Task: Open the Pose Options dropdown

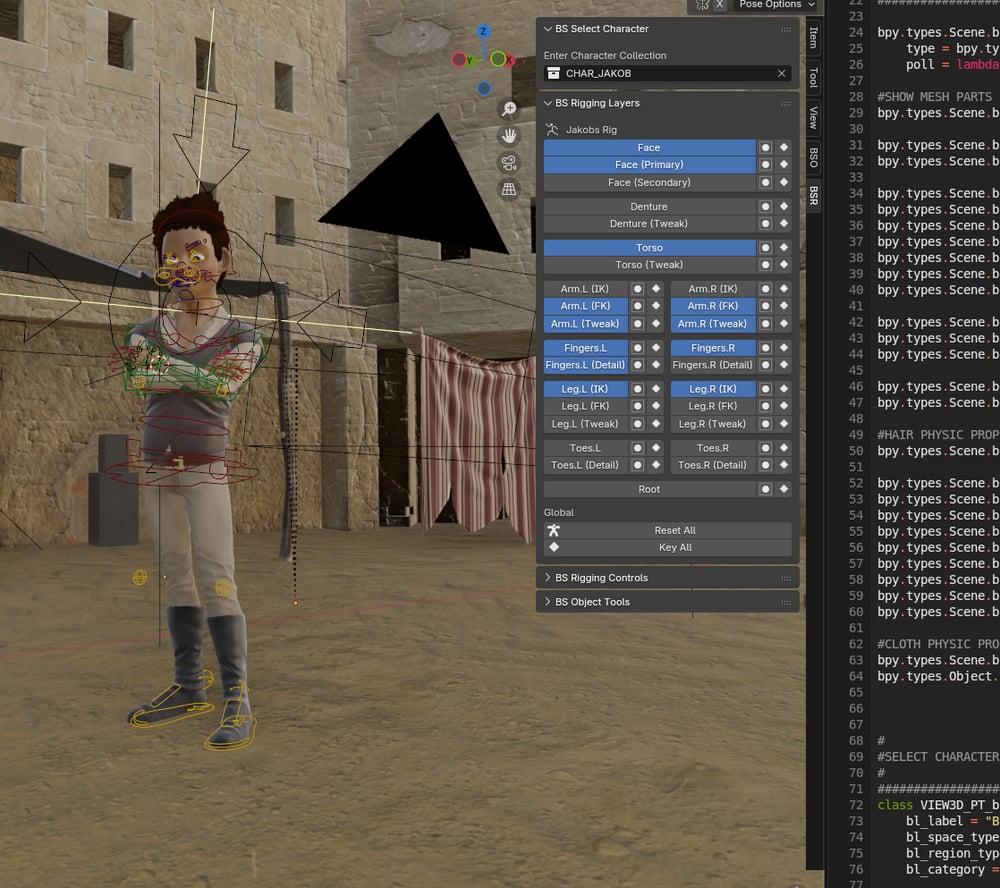Action: pos(777,4)
